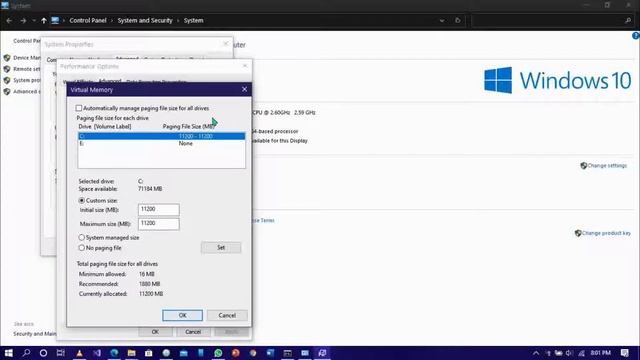The image size is (640, 360).
Task: Open Remote settings from the sidebar
Action: pos(27,69)
